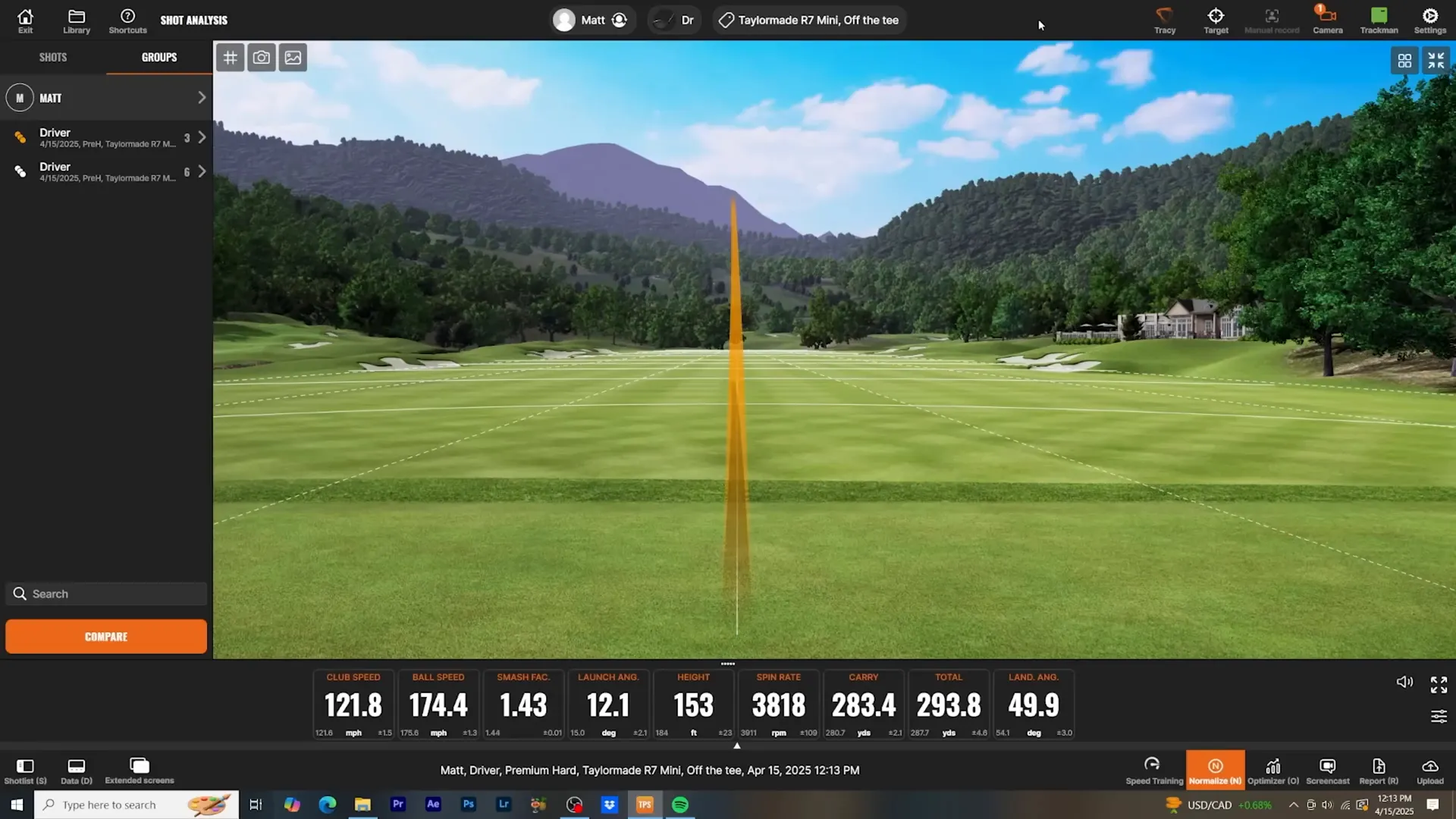The width and height of the screenshot is (1456, 819).
Task: Click the HEIGHT data tile
Action: (x=693, y=704)
